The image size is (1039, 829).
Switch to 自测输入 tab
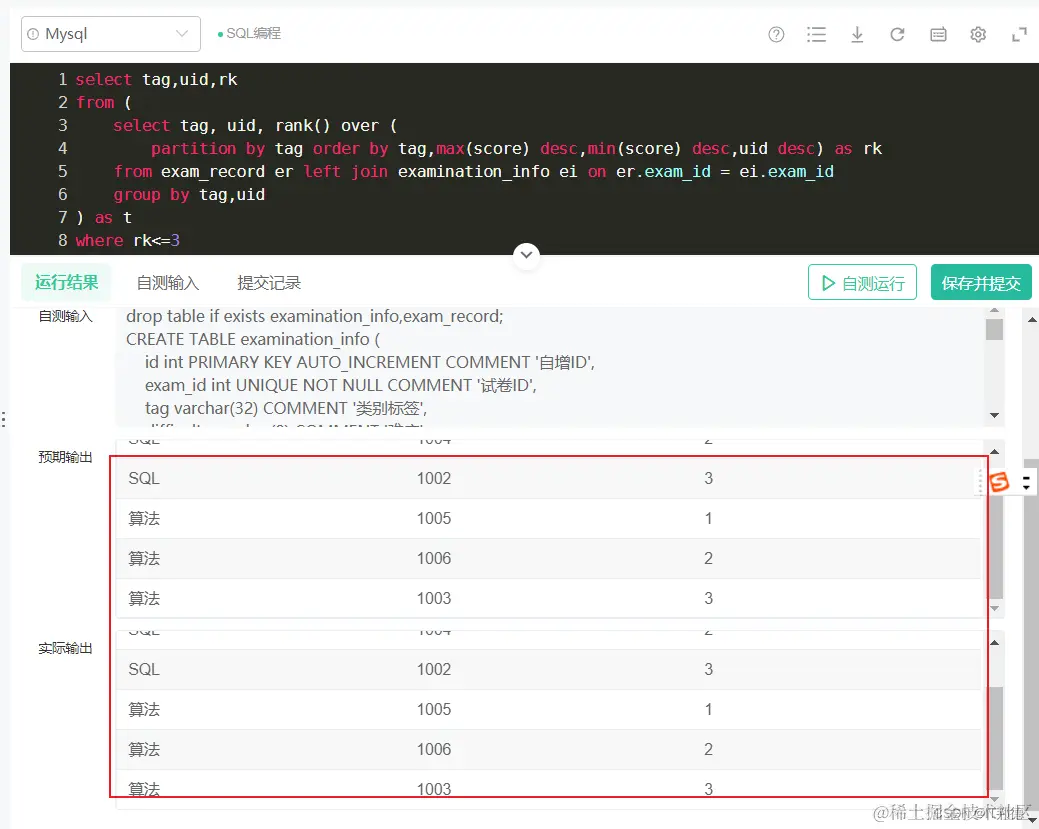pos(168,283)
